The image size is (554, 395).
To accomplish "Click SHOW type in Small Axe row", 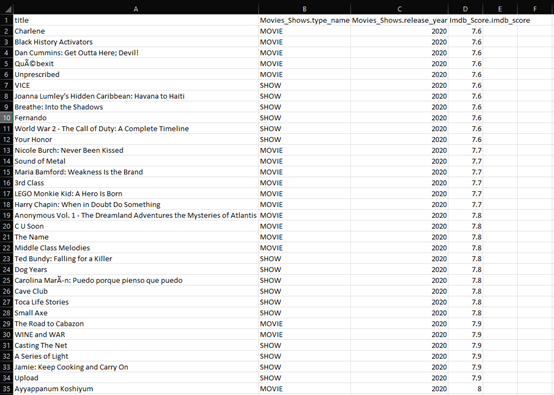I will tap(304, 313).
